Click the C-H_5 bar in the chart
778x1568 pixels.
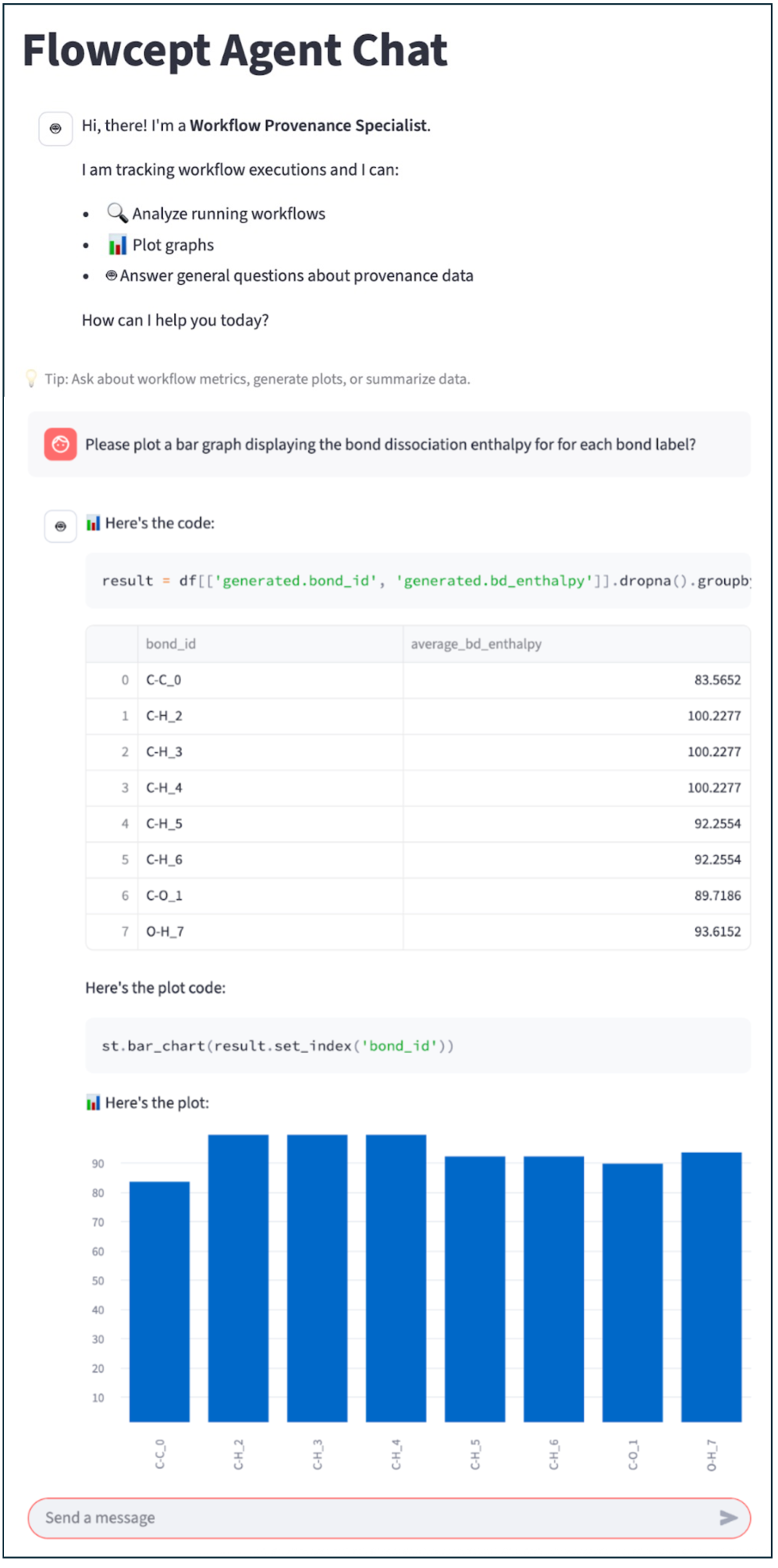[474, 1289]
